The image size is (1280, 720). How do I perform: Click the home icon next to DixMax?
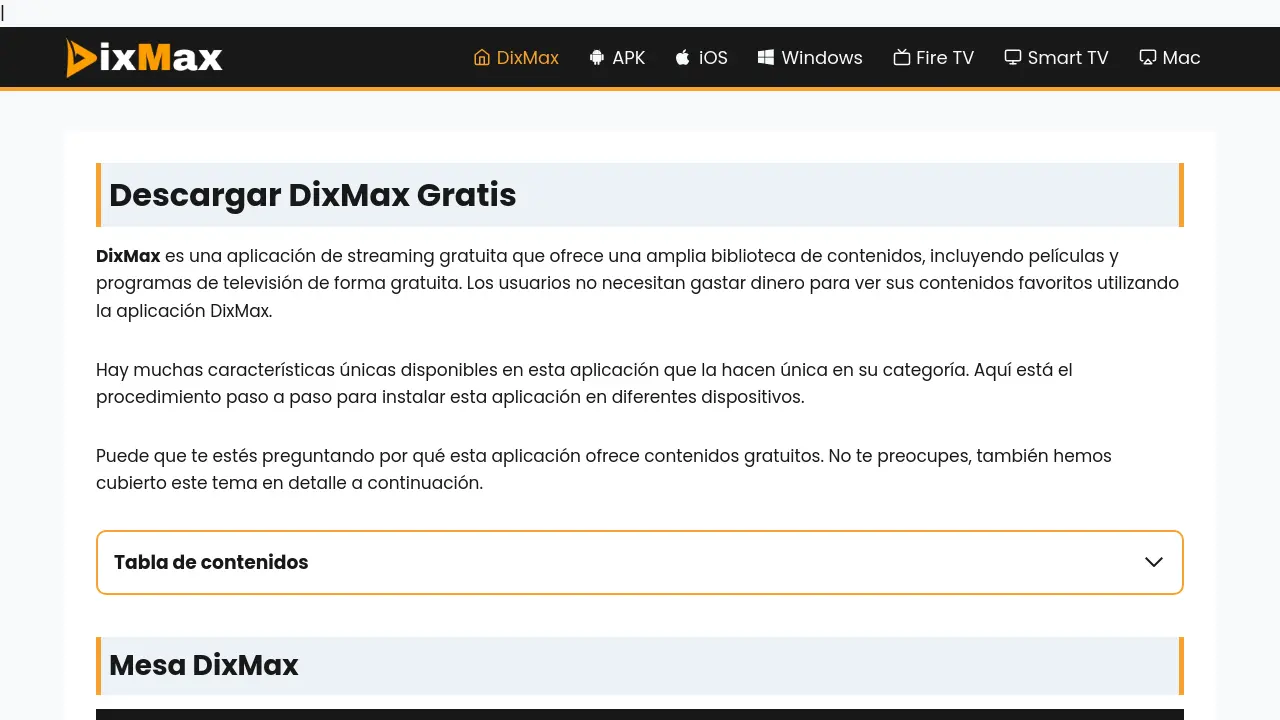pyautogui.click(x=480, y=57)
